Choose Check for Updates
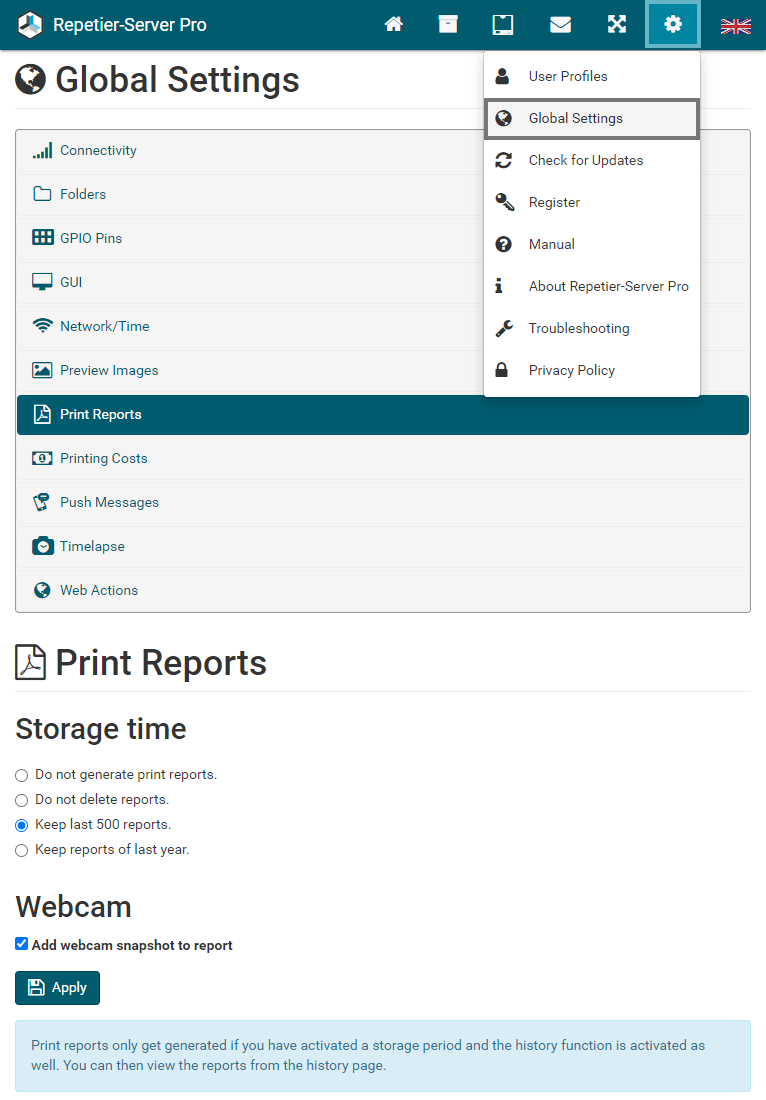766x1100 pixels. [592, 161]
